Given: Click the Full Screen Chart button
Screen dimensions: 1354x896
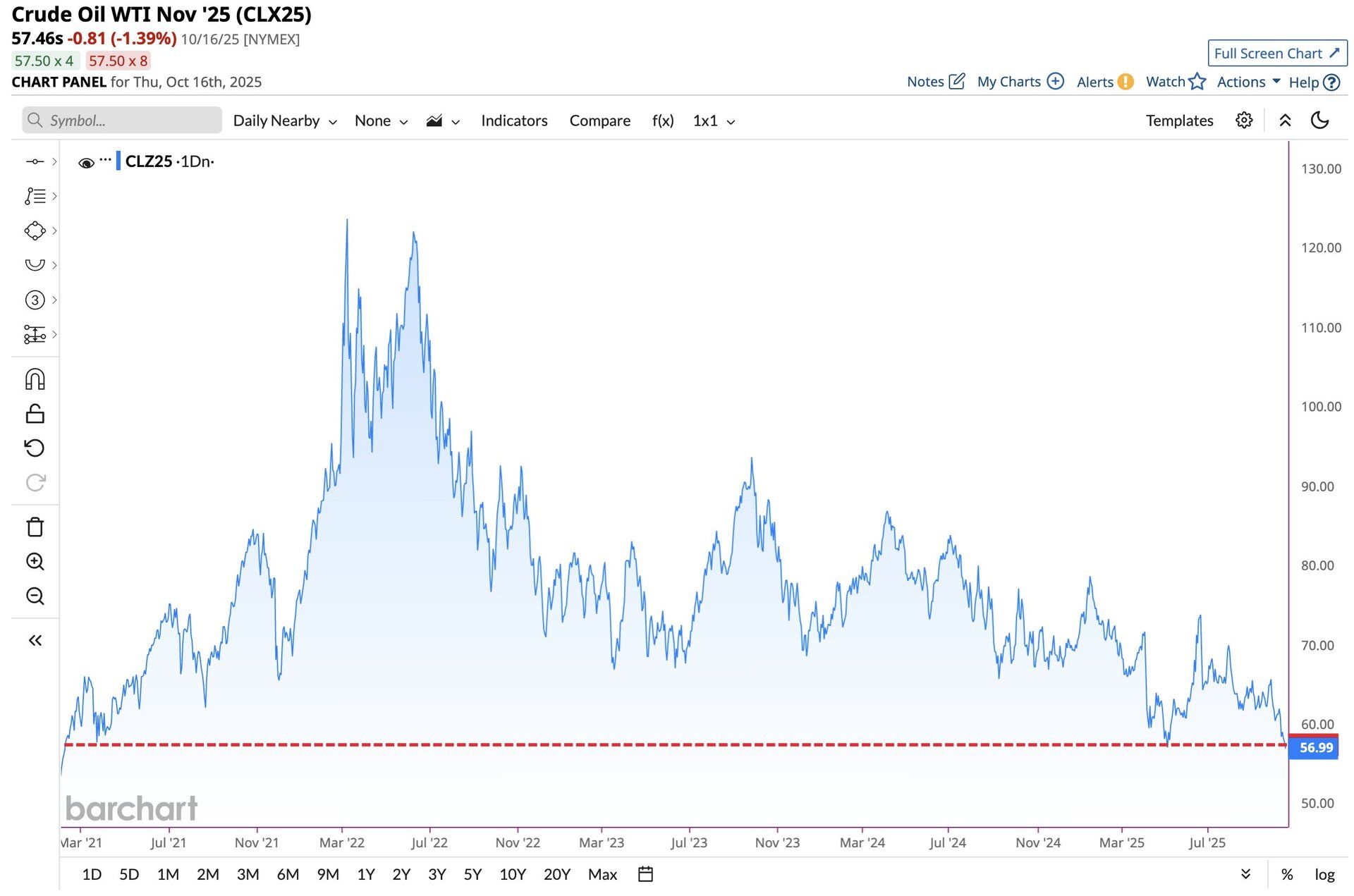Looking at the screenshot, I should pyautogui.click(x=1276, y=54).
